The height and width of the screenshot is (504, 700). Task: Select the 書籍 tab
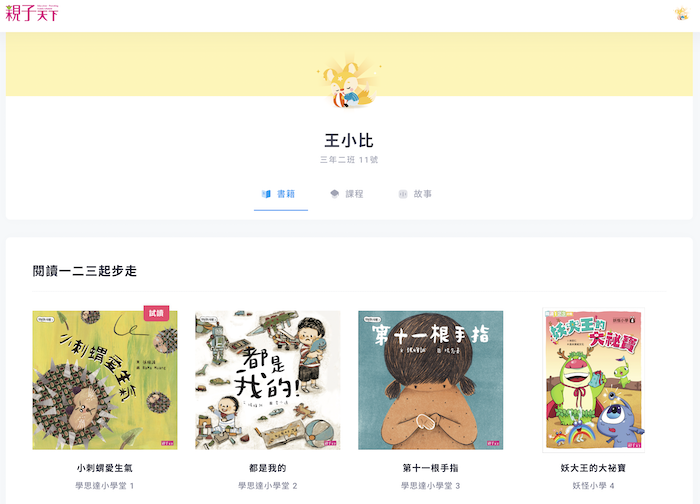click(x=281, y=194)
